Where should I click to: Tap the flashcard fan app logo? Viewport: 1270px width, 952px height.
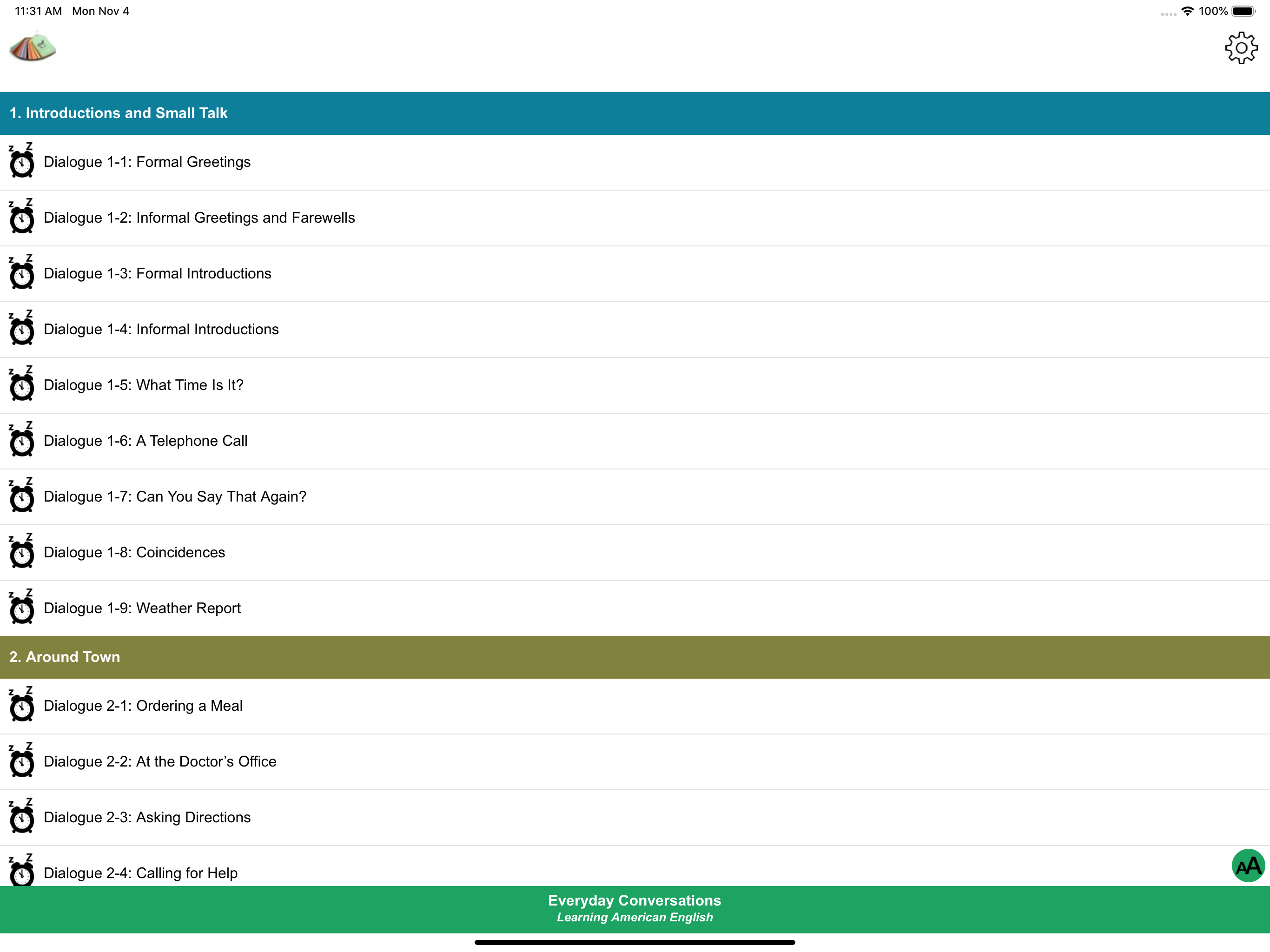click(33, 48)
